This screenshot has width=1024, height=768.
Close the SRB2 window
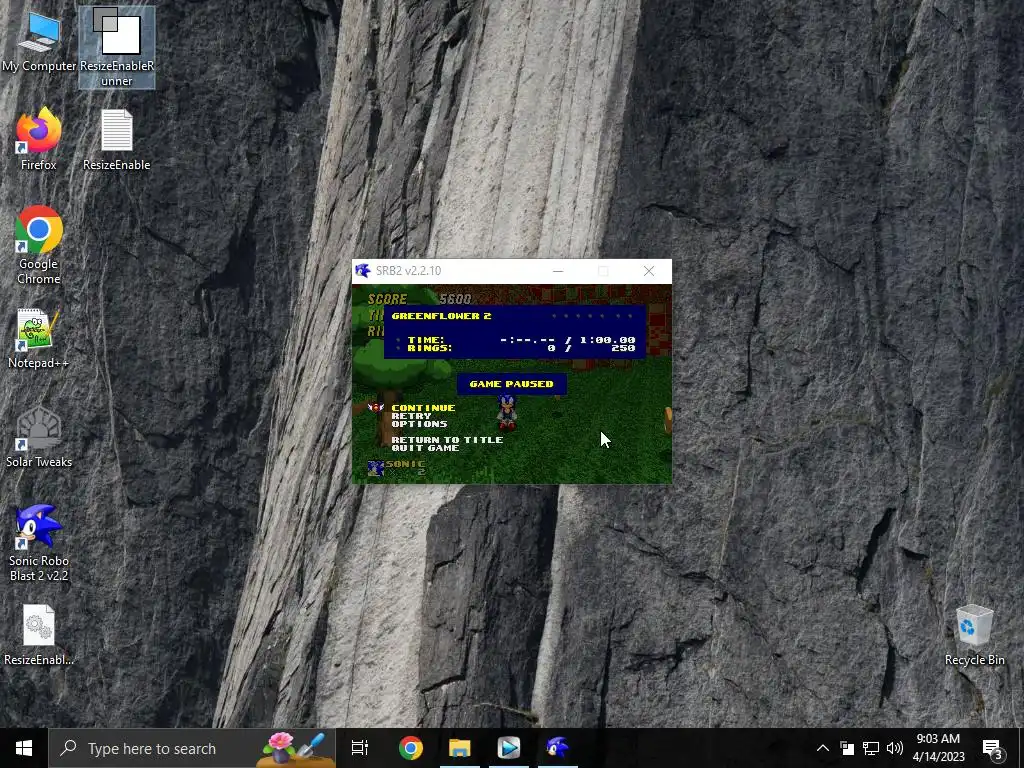coord(648,271)
